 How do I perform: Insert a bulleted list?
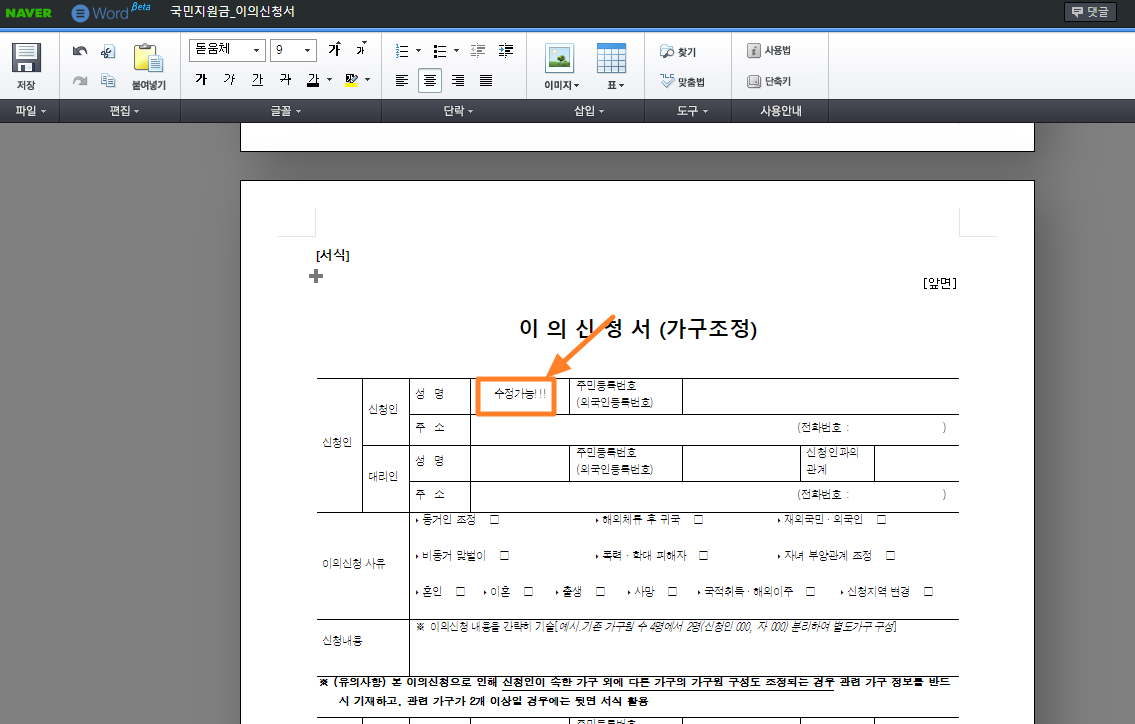tap(439, 51)
